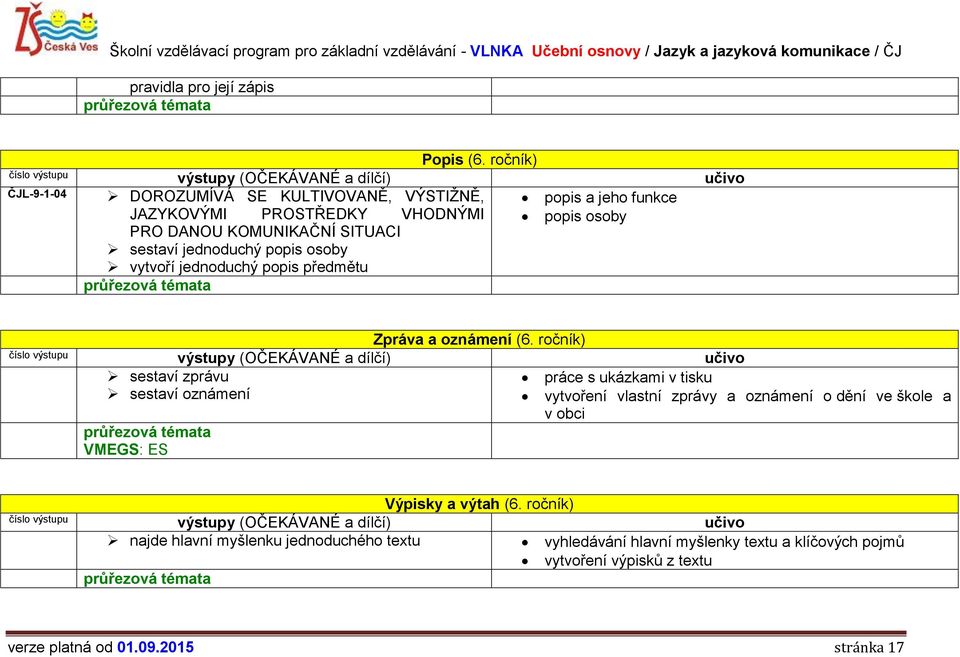Viewport: 960px width, 657px height.
Task: Click the ZŠ Česká Ves school logo
Action: (56, 29)
